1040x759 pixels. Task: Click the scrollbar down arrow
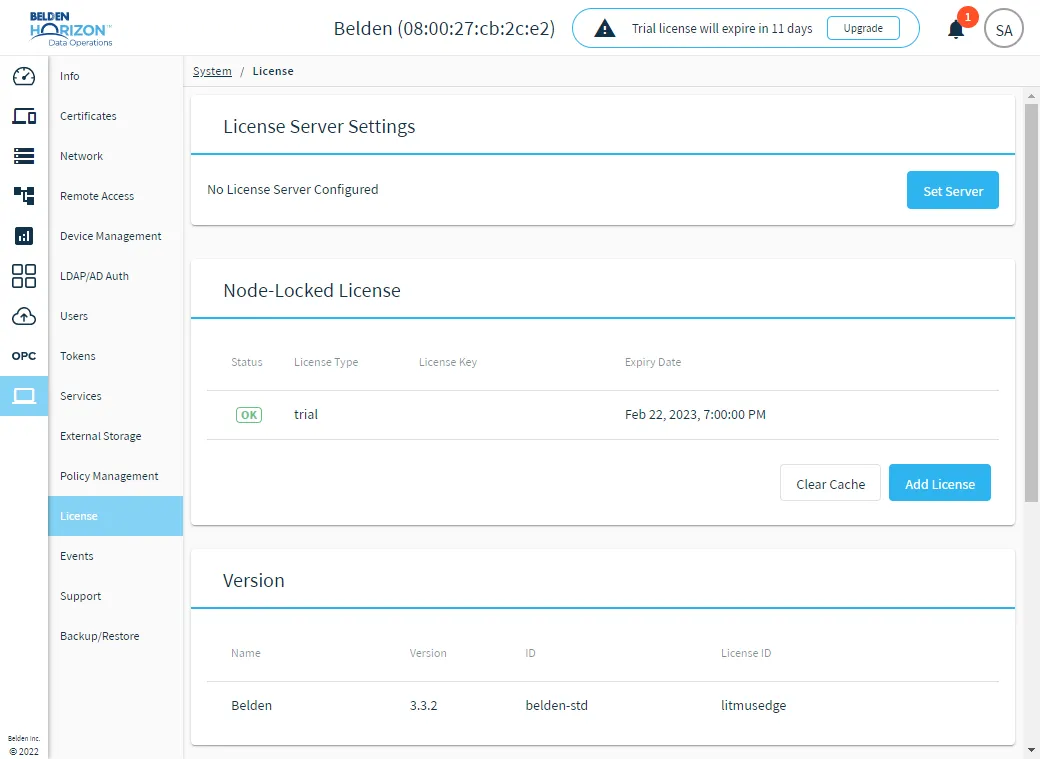1031,750
